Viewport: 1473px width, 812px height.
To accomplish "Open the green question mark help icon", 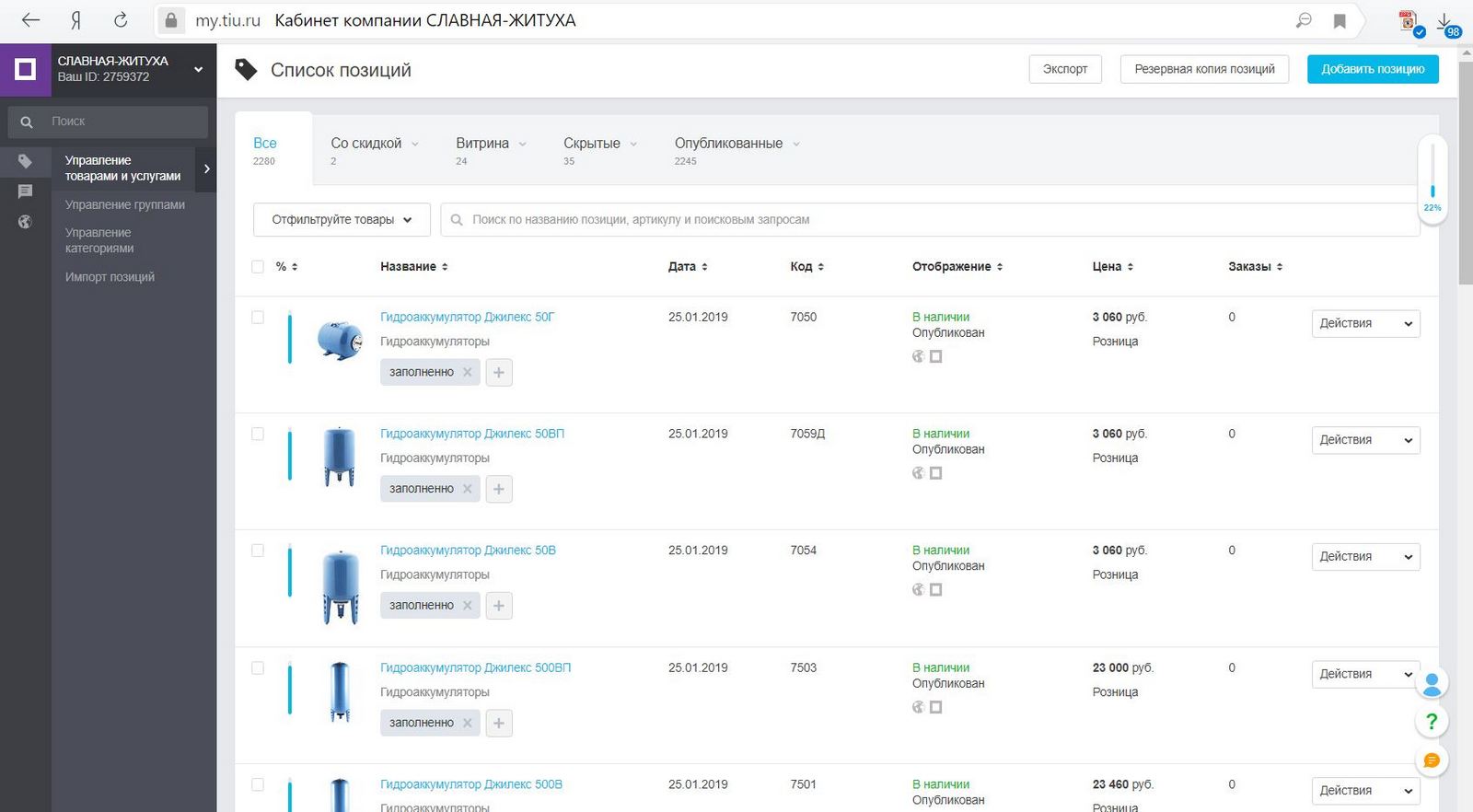I will (x=1432, y=721).
